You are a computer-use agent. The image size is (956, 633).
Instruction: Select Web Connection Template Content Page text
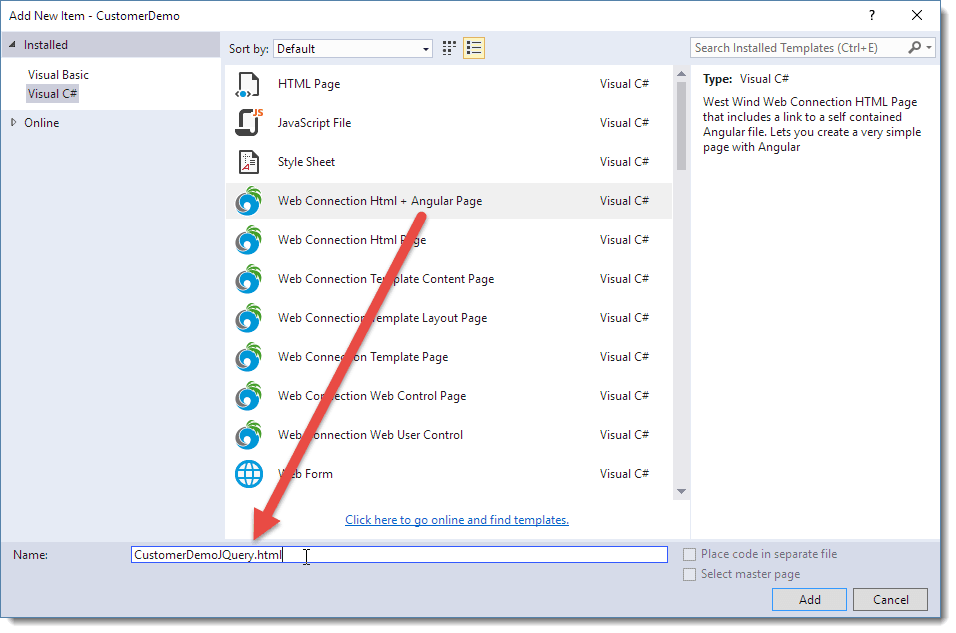pos(386,279)
